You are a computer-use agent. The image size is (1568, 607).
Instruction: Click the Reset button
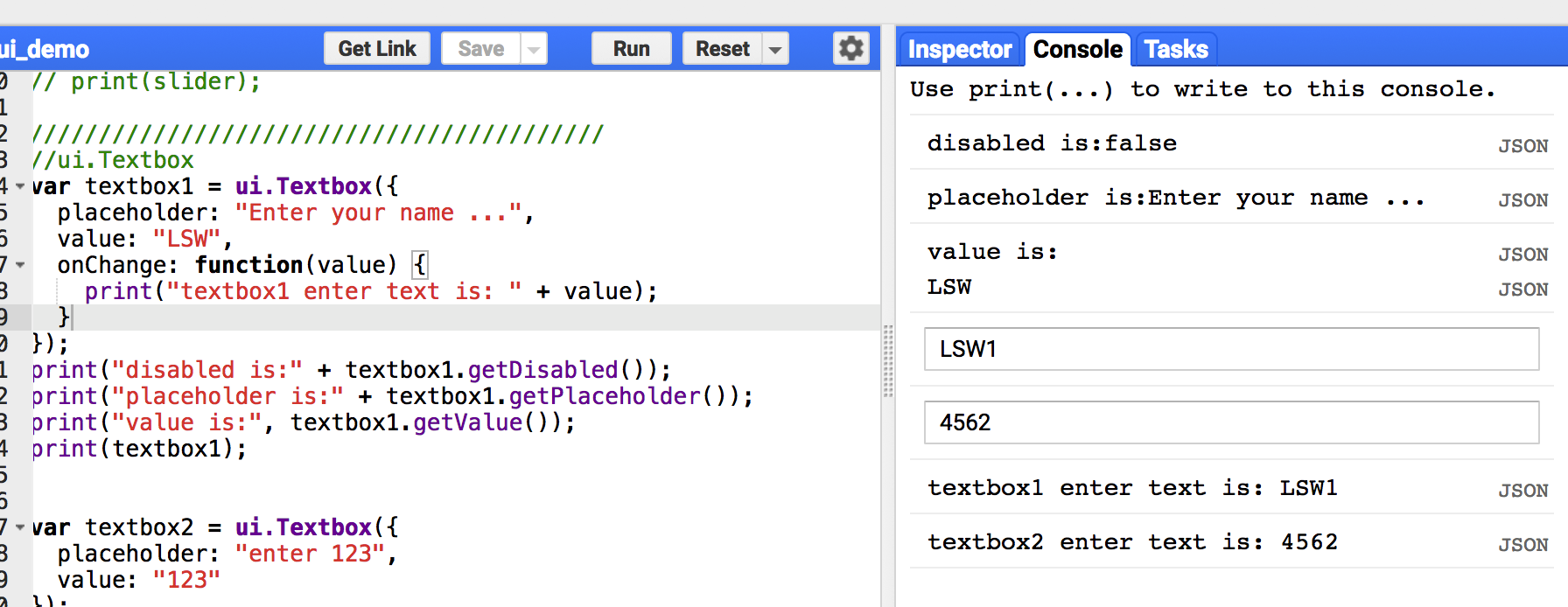click(722, 49)
